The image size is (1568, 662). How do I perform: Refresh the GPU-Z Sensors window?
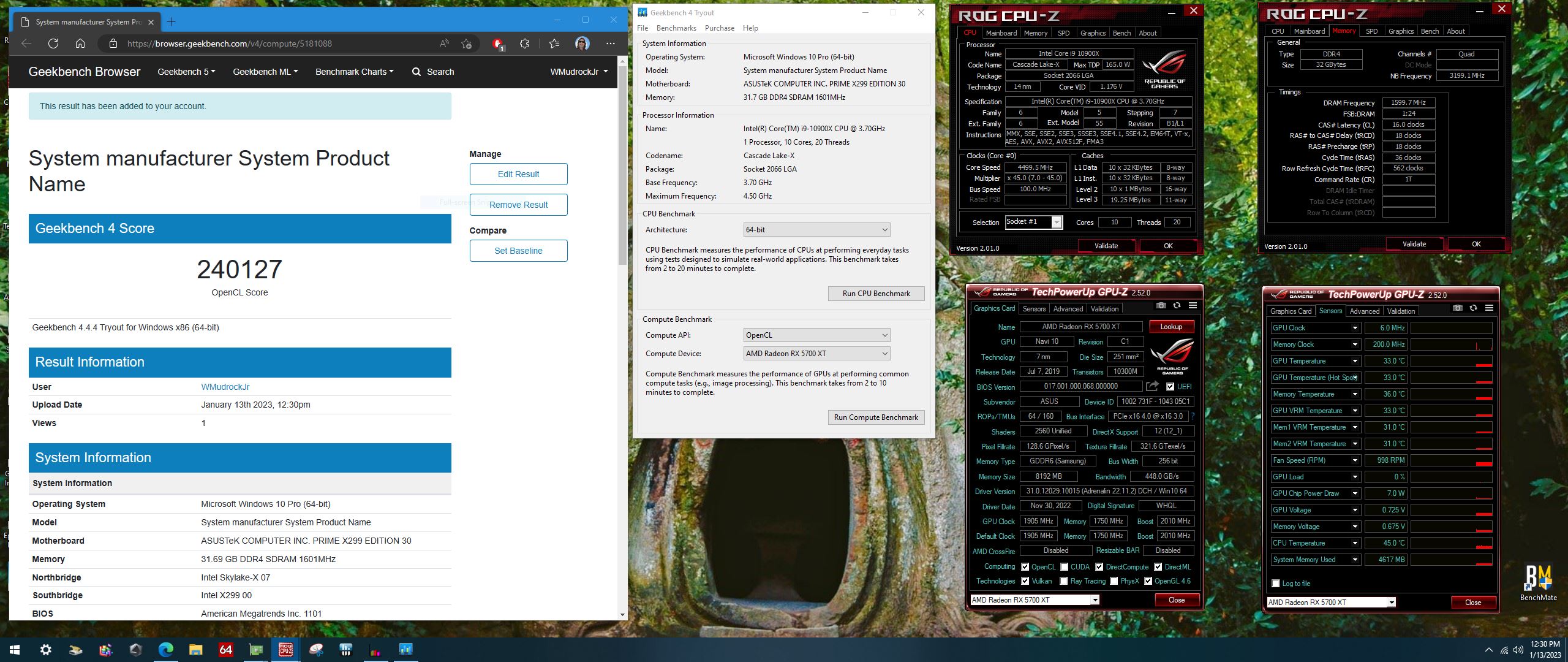pos(1473,308)
